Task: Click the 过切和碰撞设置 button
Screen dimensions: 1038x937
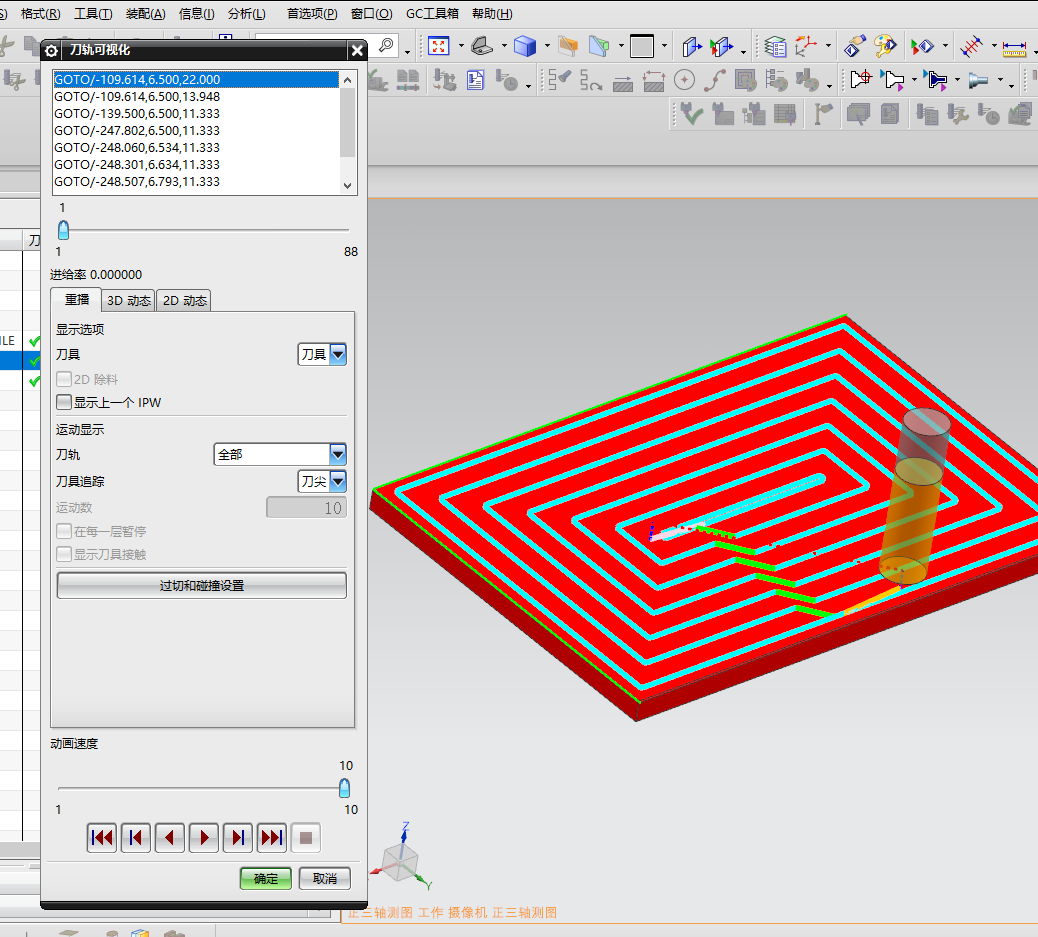Action: pos(202,585)
